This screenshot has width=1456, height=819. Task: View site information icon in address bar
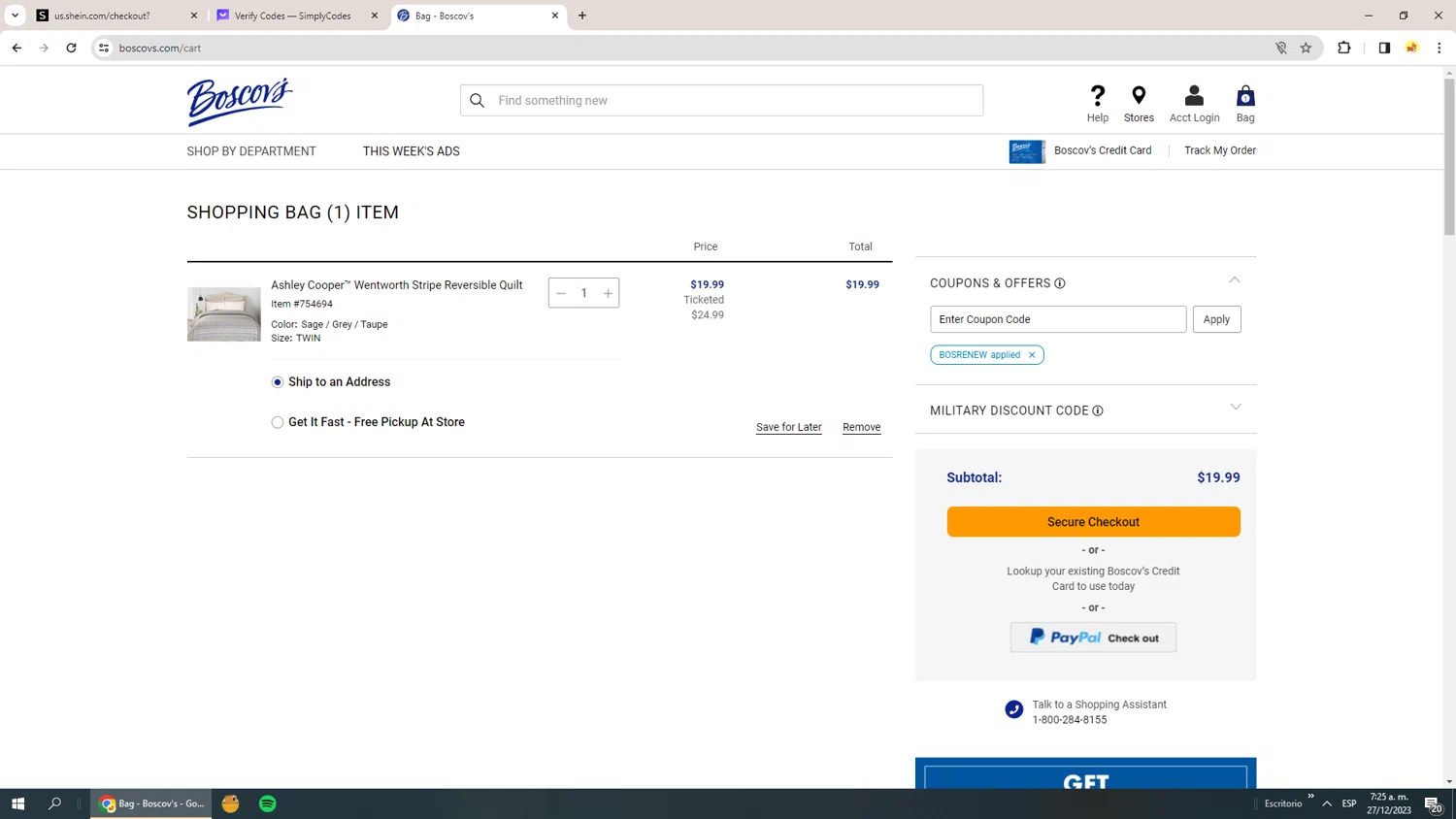pos(104,48)
